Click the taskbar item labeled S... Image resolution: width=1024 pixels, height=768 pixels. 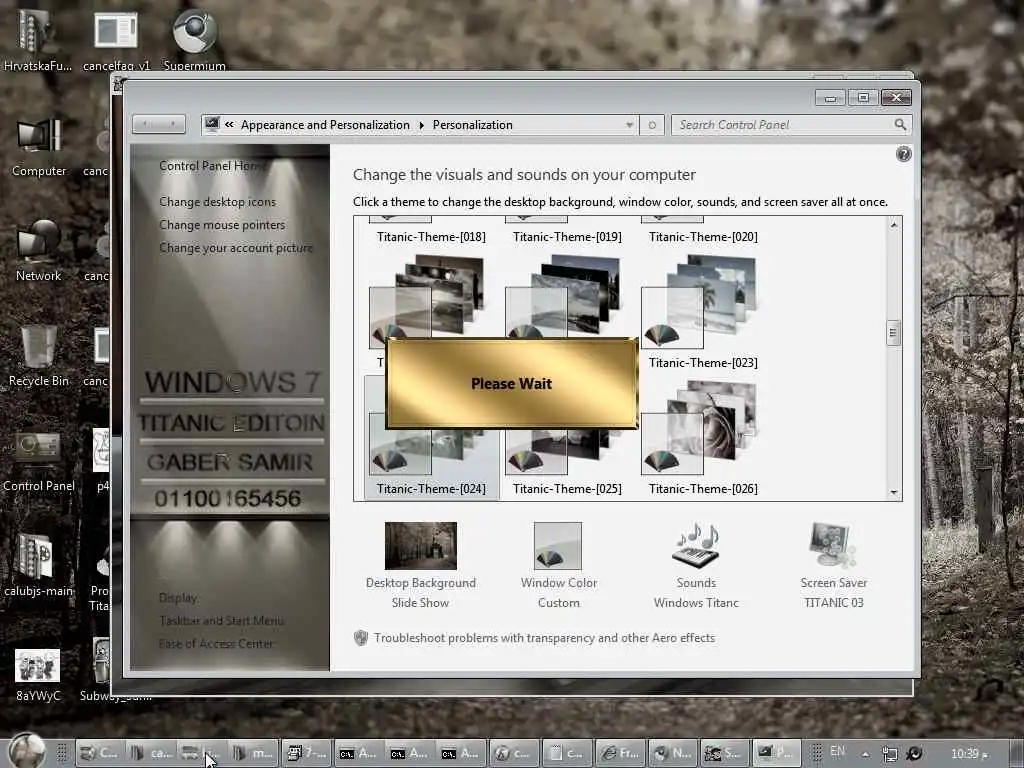[x=724, y=754]
